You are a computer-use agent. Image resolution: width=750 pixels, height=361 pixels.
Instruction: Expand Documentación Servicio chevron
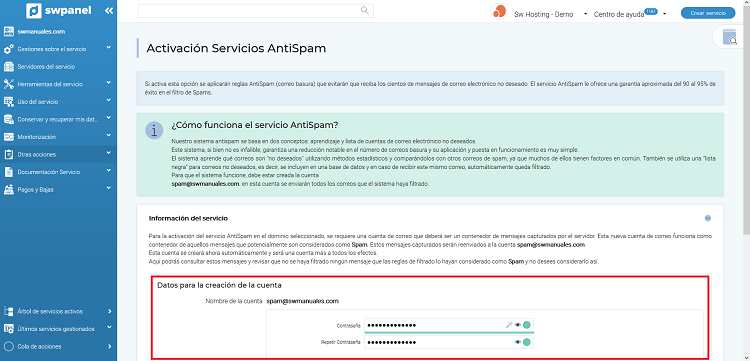click(x=109, y=171)
